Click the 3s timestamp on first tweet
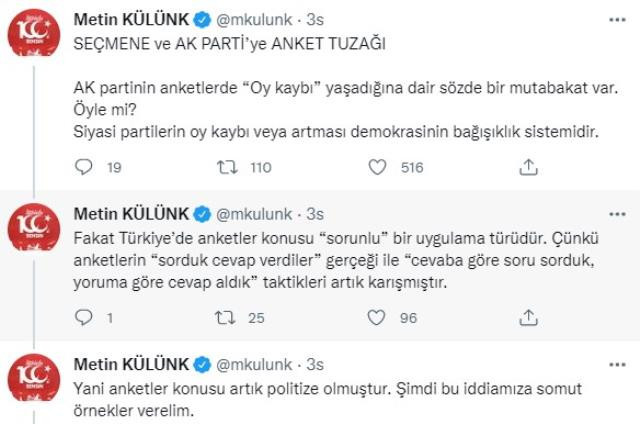This screenshot has width=640, height=424. click(314, 19)
